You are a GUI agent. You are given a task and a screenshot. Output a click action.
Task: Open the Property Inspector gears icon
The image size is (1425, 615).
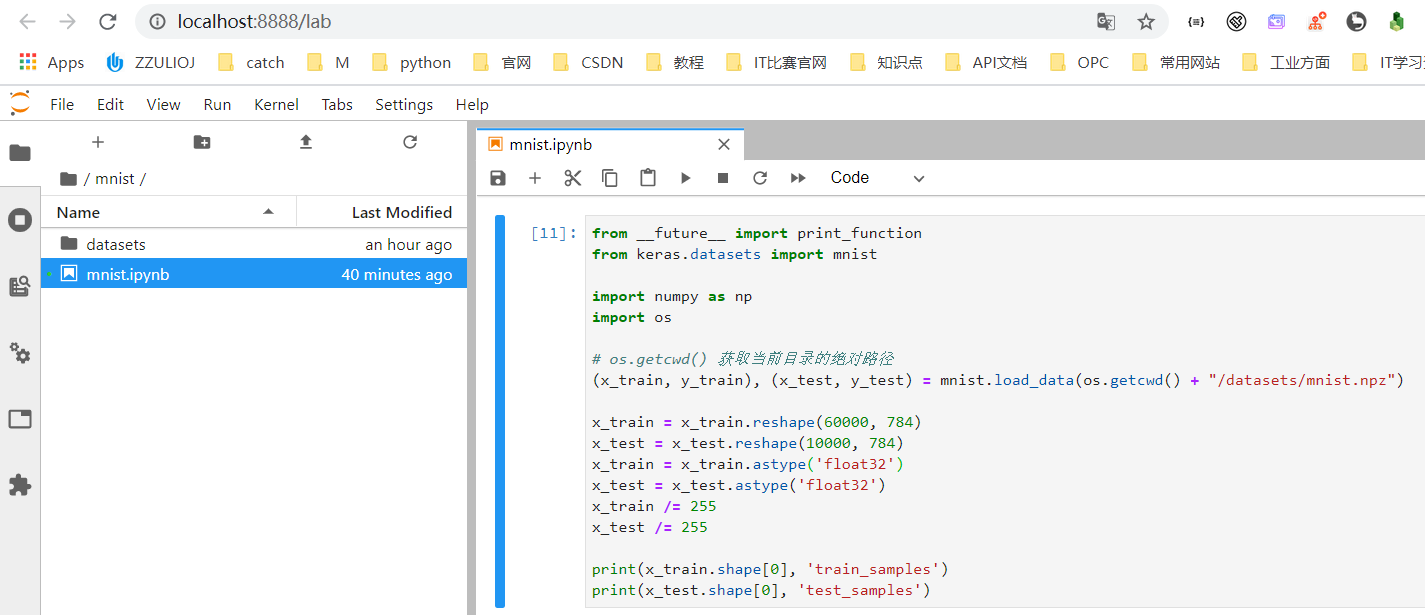pos(20,353)
